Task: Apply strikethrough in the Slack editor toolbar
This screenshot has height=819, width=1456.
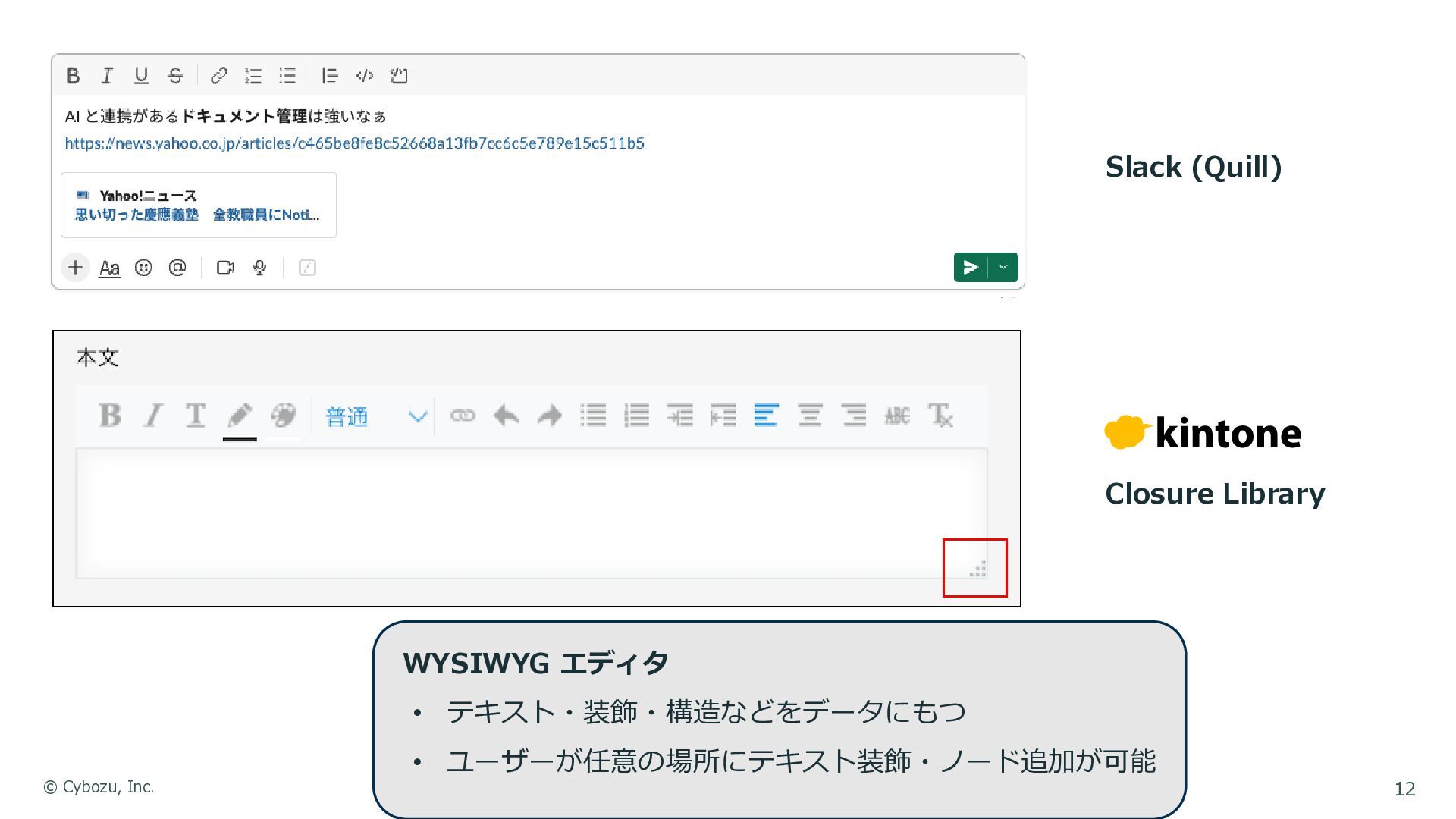Action: (x=175, y=75)
